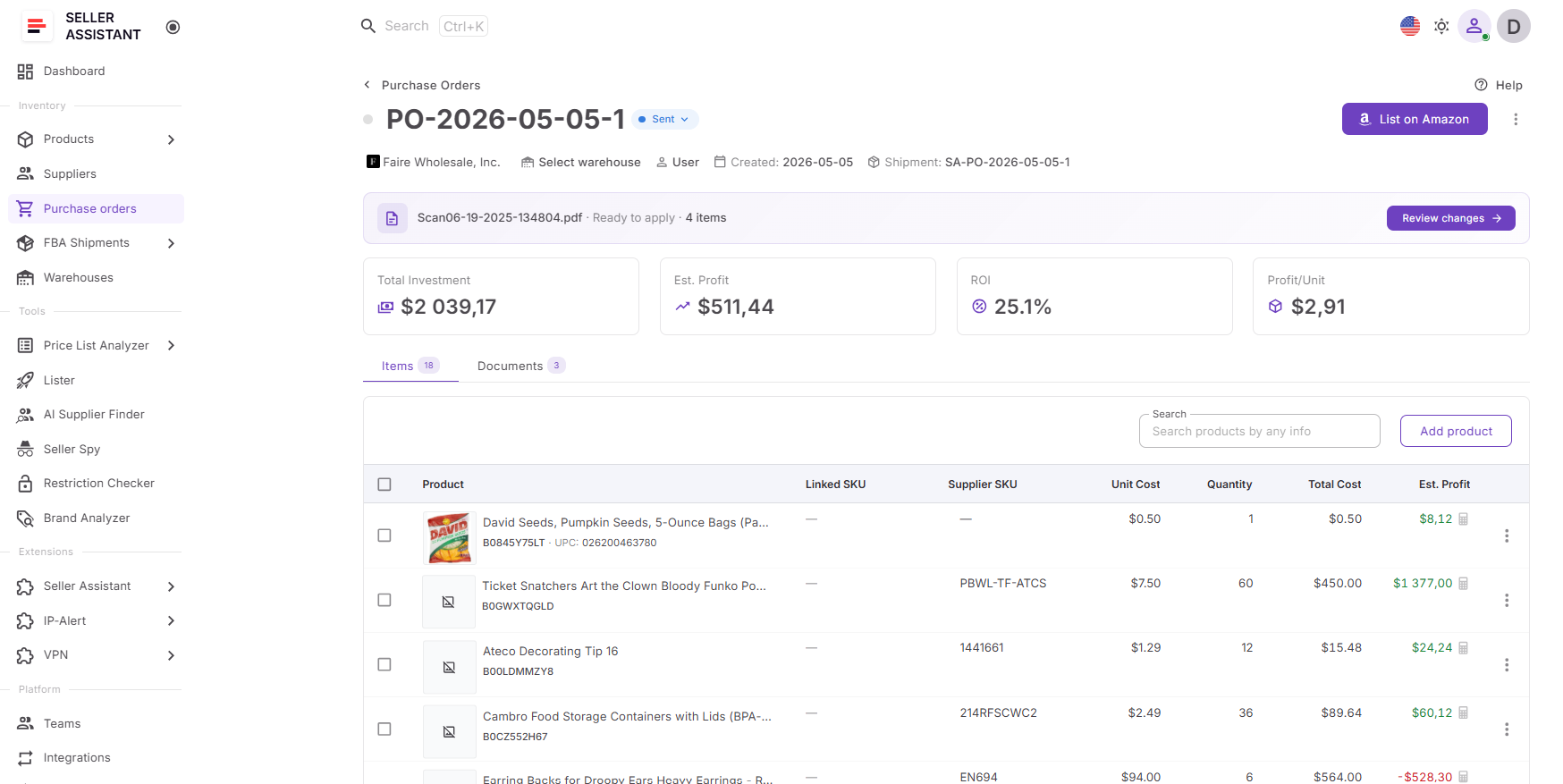The width and height of the screenshot is (1563, 784).
Task: Click quantity 1 for David Seeds
Action: coord(1251,518)
